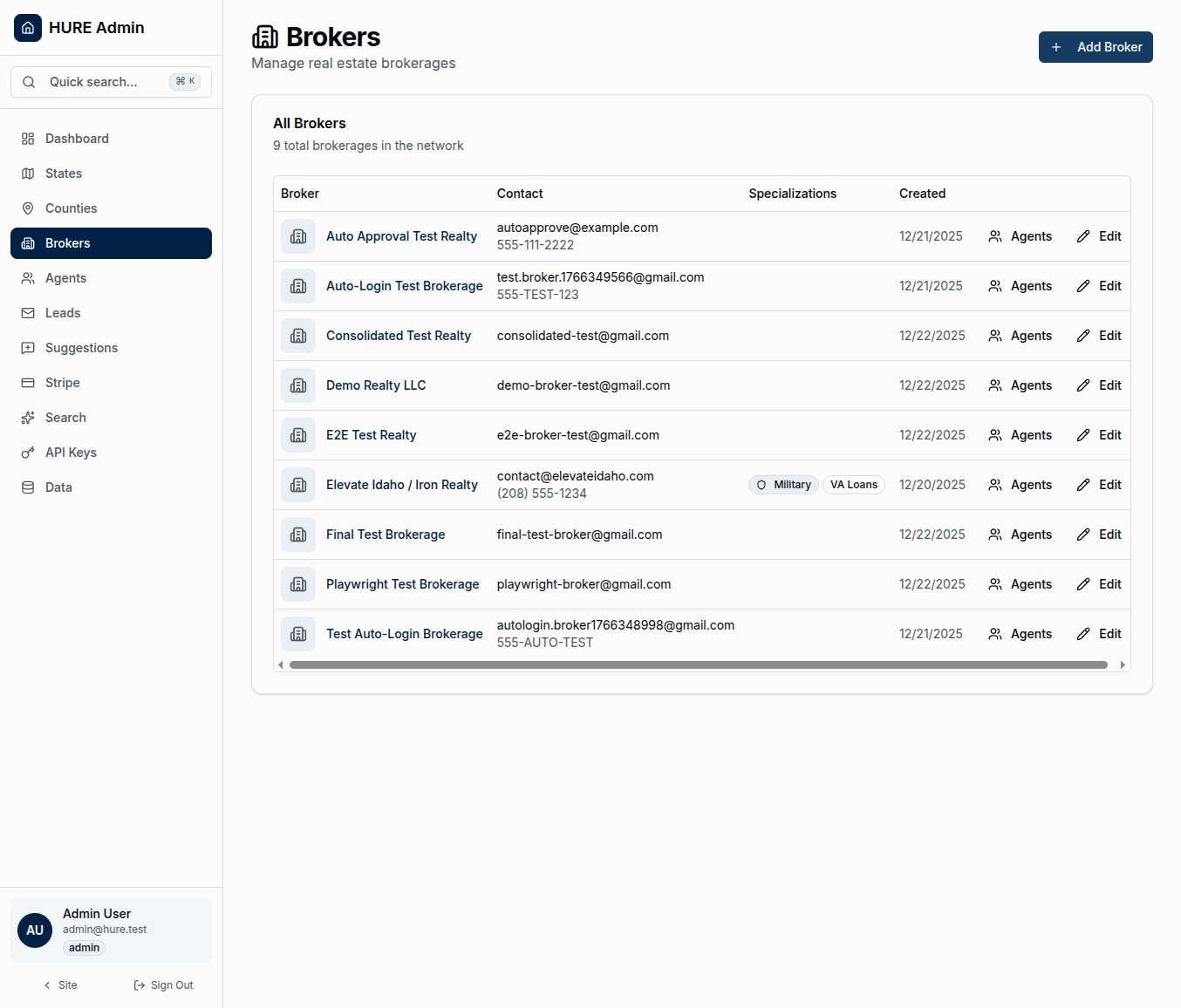Click the Edit pencil icon for Demo Realty LLC
This screenshot has height=1008, width=1181.
pyautogui.click(x=1084, y=385)
